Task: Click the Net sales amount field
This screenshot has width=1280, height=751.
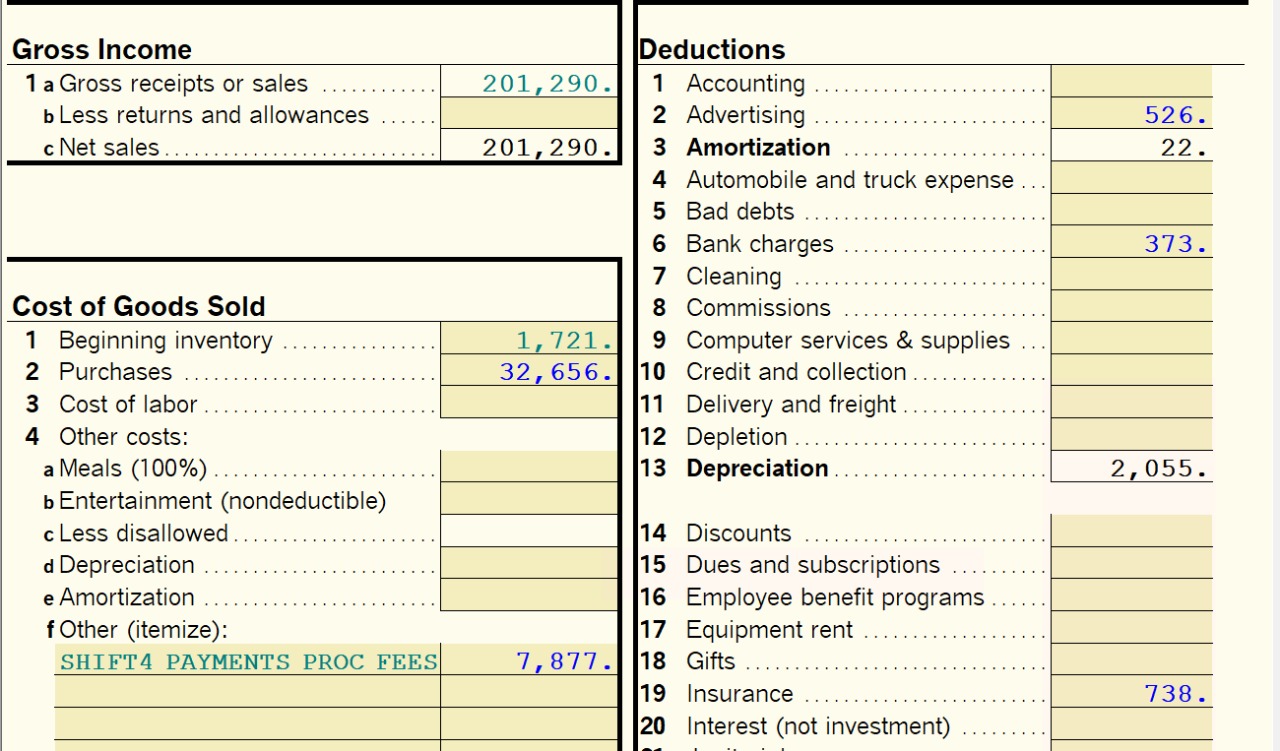Action: click(x=529, y=148)
